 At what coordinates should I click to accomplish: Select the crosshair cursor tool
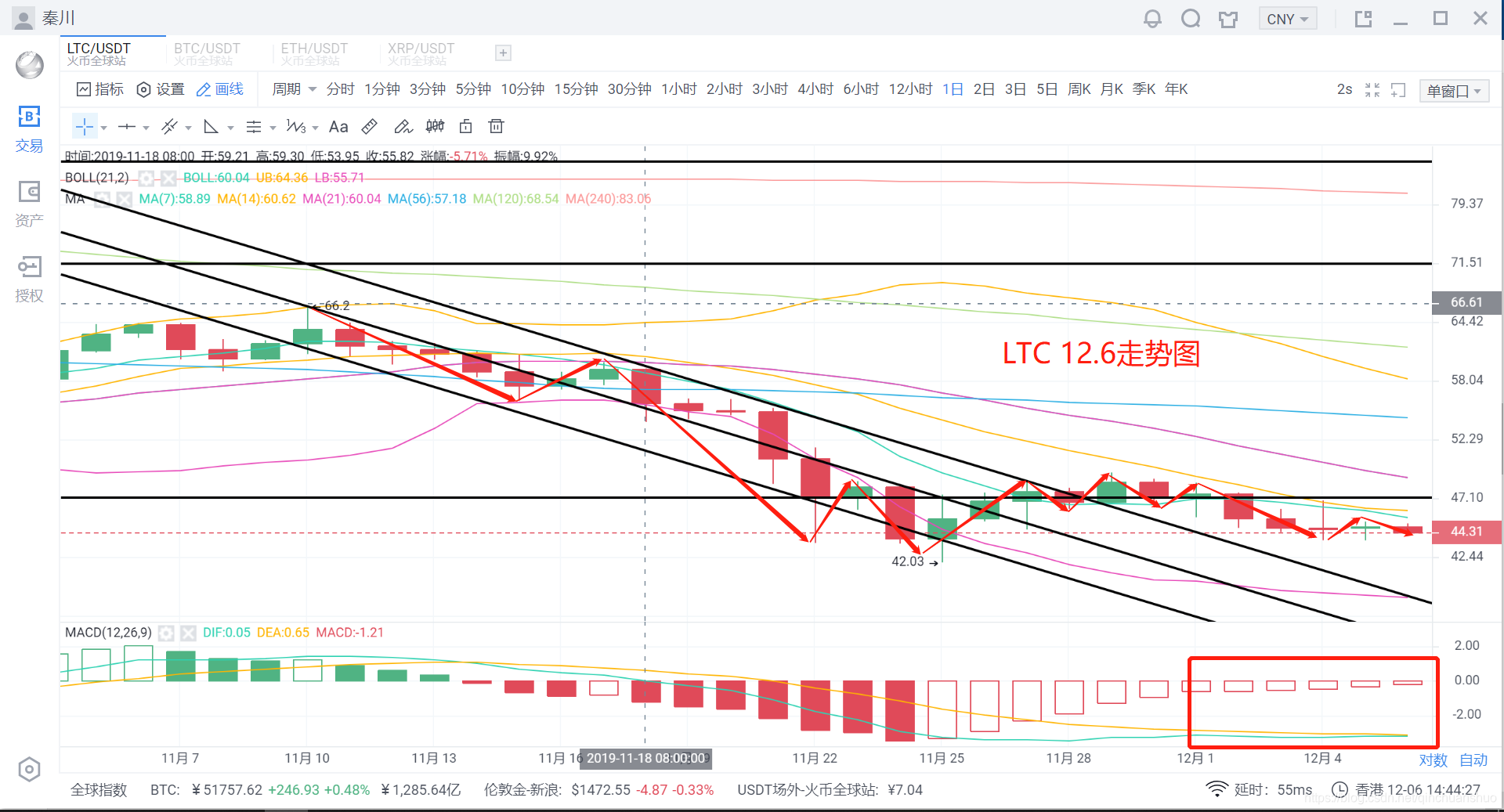(x=85, y=127)
